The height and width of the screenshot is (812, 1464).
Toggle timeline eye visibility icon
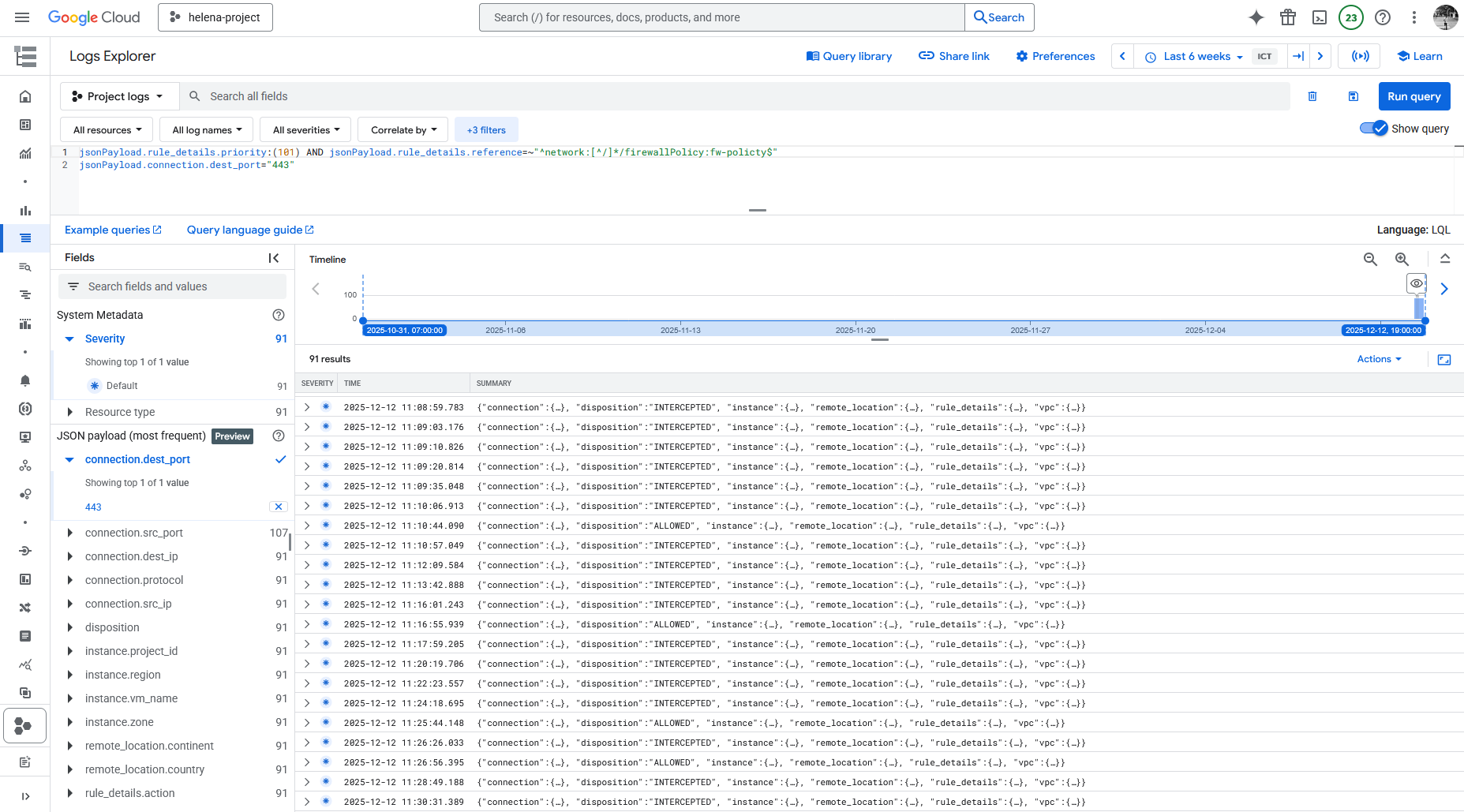(x=1417, y=283)
